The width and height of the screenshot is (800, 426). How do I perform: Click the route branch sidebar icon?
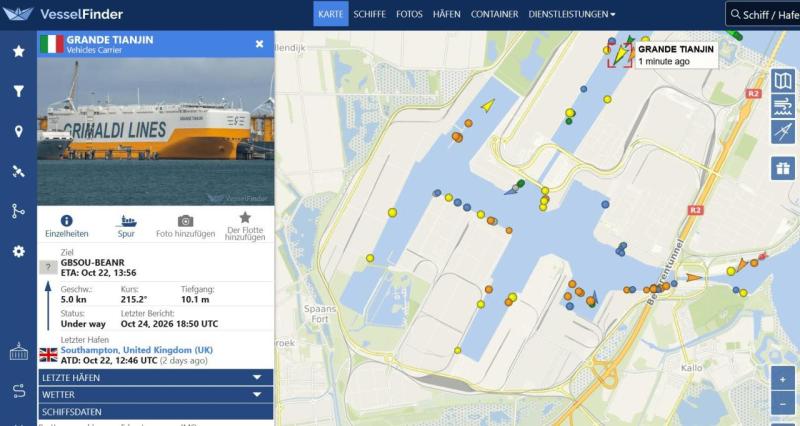click(x=18, y=211)
